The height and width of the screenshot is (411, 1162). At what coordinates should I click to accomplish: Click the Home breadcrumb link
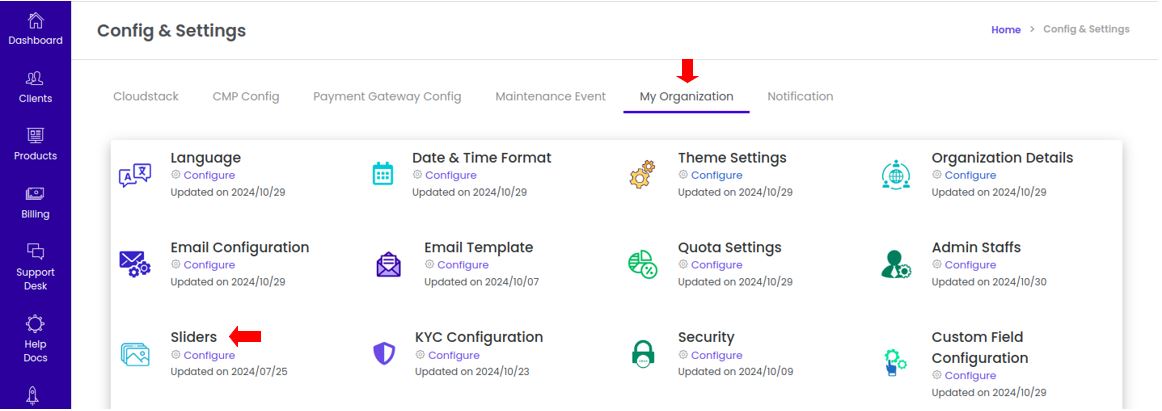[1006, 30]
